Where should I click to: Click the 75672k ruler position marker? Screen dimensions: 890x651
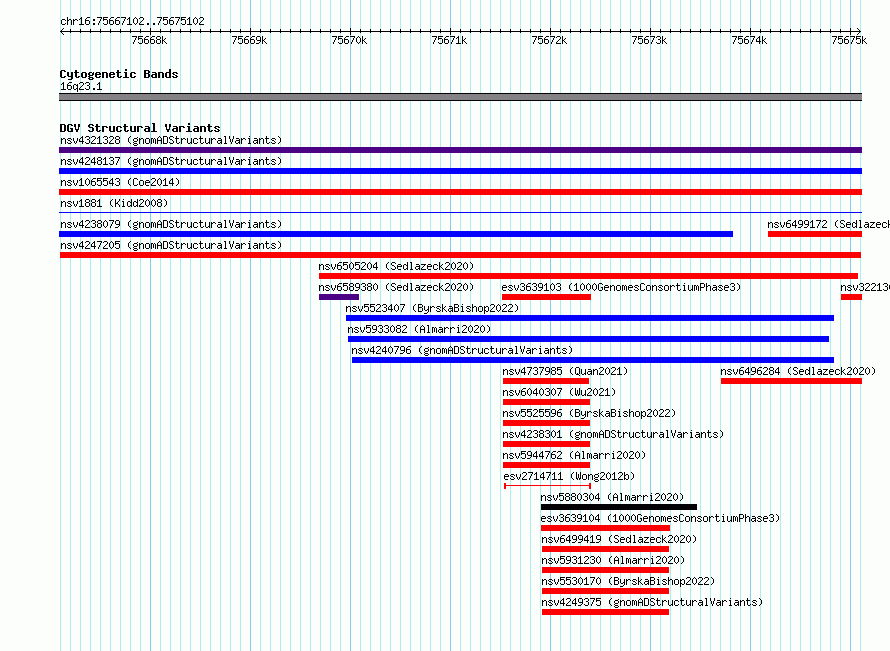pos(549,40)
